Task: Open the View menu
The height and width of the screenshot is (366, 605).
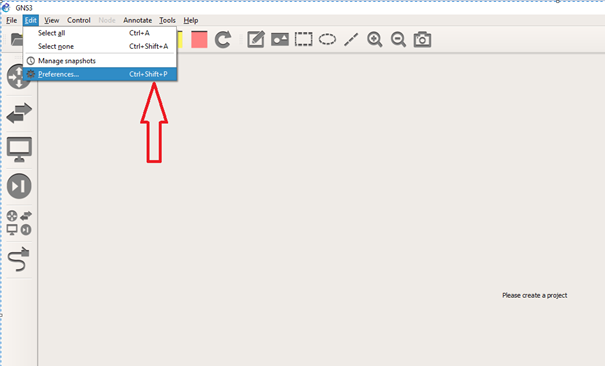Action: pyautogui.click(x=51, y=20)
